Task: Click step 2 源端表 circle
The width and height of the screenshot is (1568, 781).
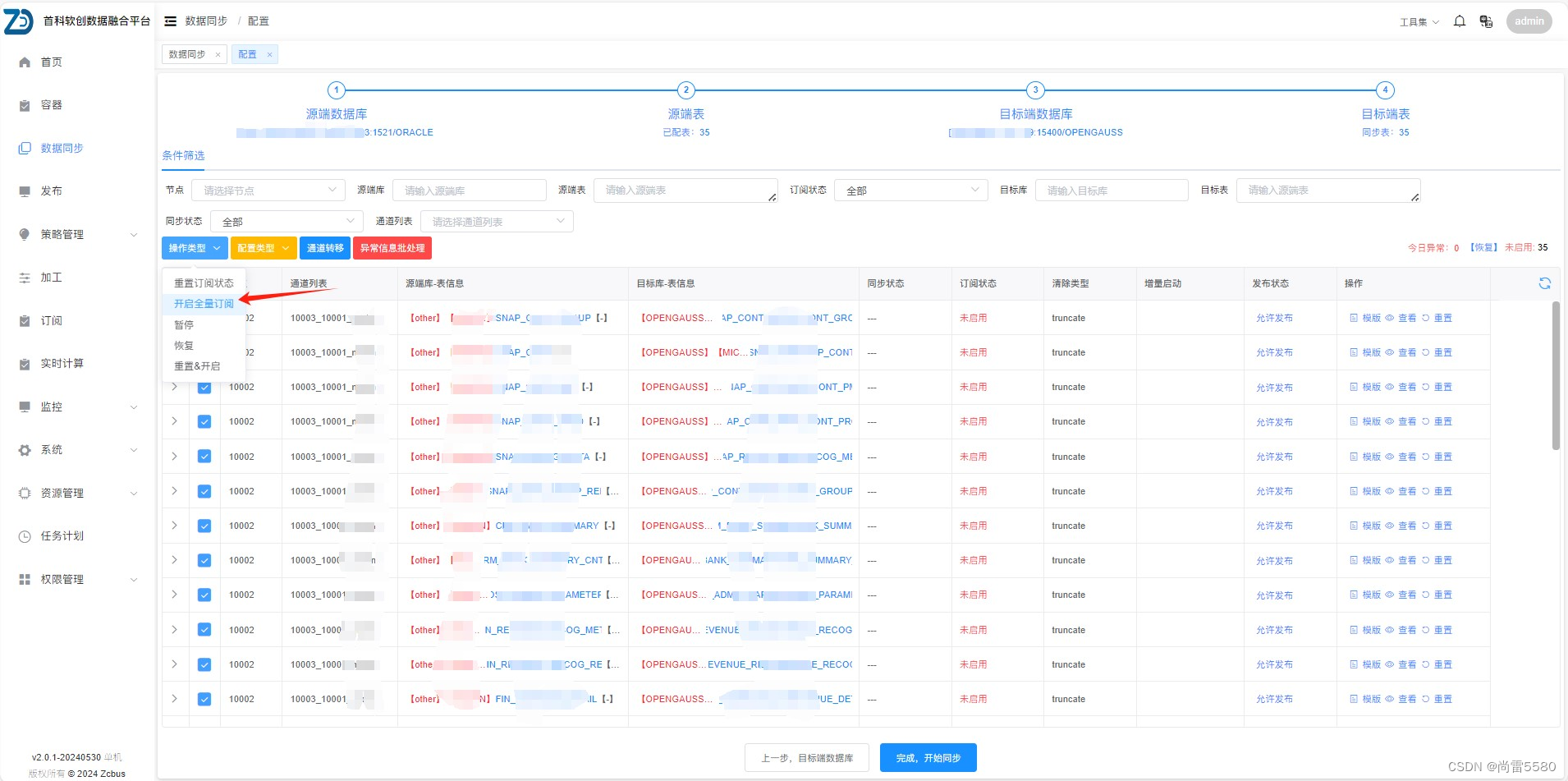Action: (686, 90)
